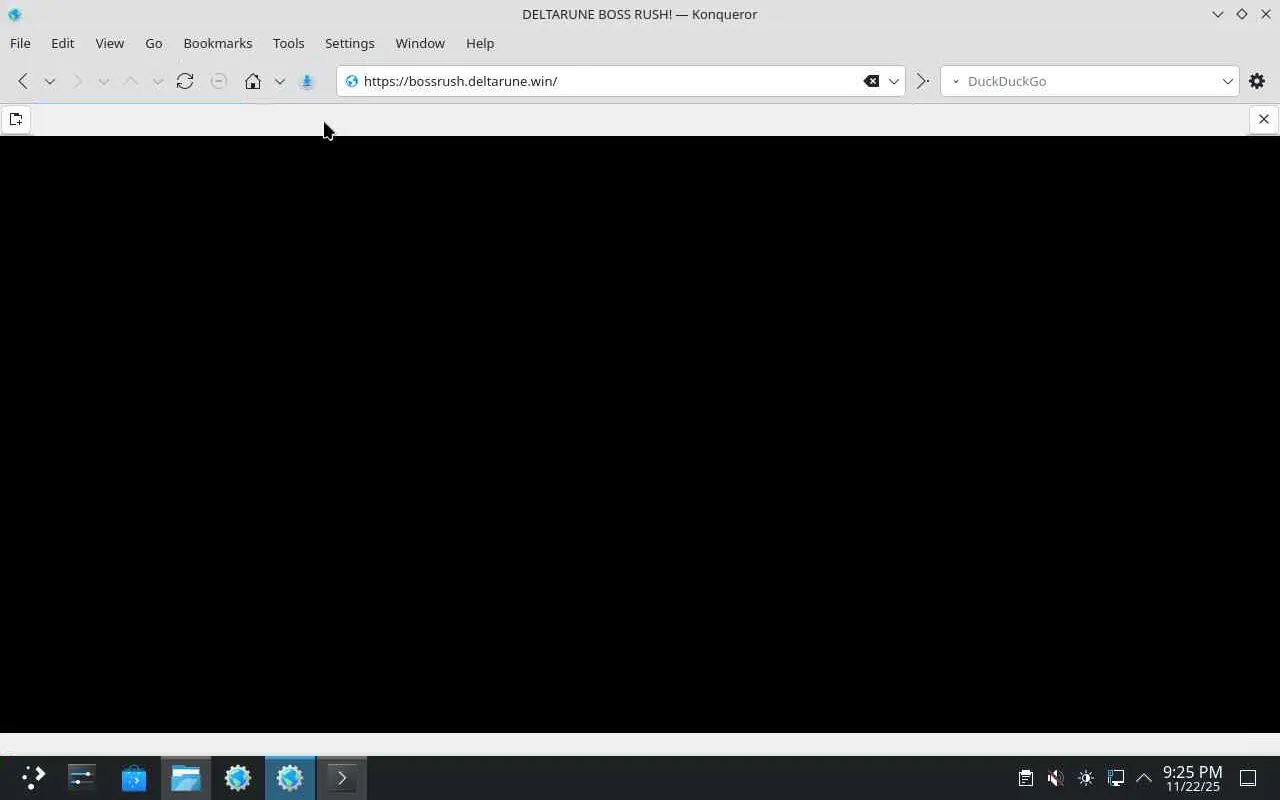Click the Go arrow beside the address bar
Image resolution: width=1280 pixels, height=800 pixels.
(923, 81)
